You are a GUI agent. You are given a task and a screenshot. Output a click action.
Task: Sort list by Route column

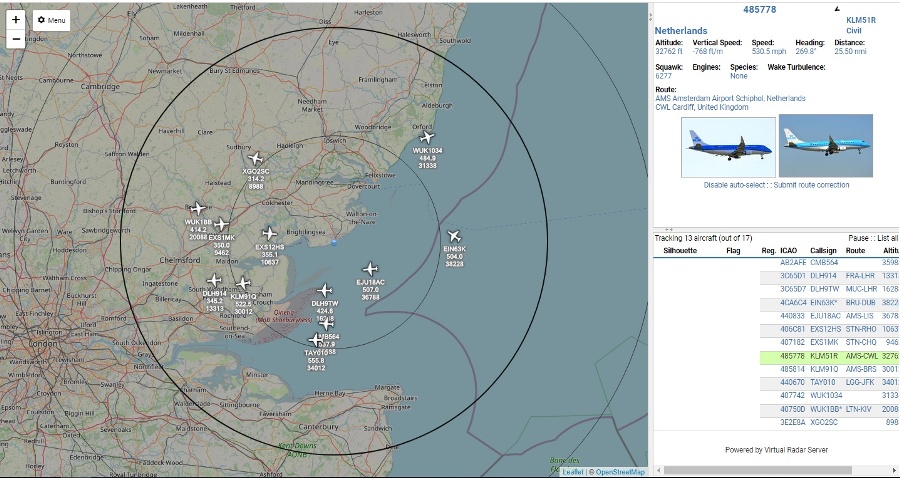point(855,251)
